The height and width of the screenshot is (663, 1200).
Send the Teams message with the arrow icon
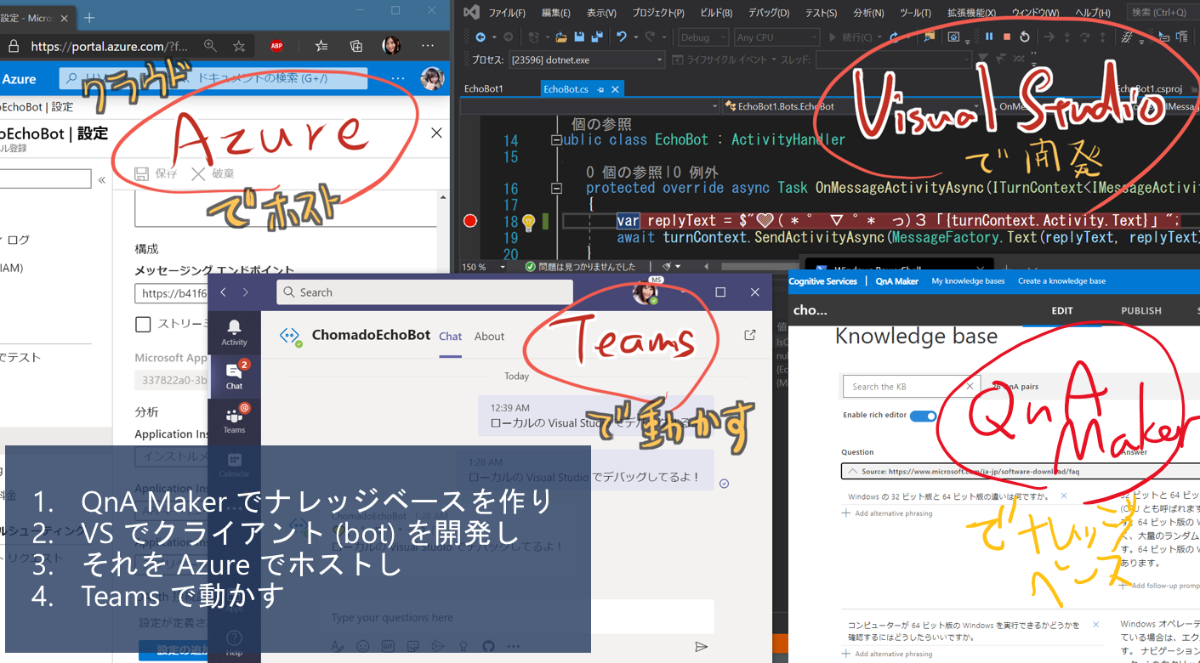[703, 646]
